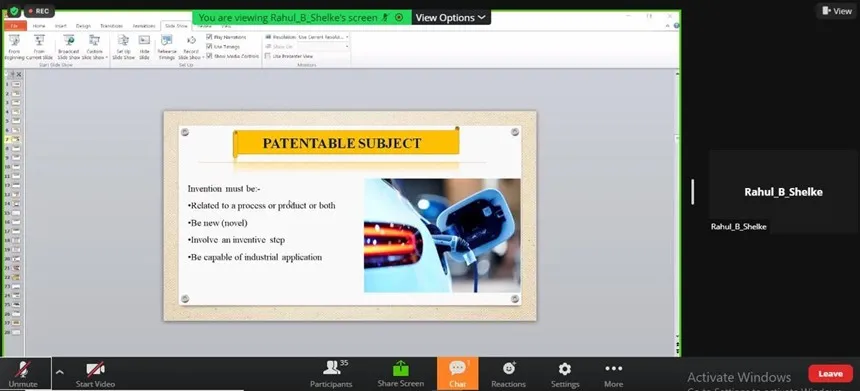Switch to the Transitions ribbon tab
The height and width of the screenshot is (391, 860).
coord(112,26)
